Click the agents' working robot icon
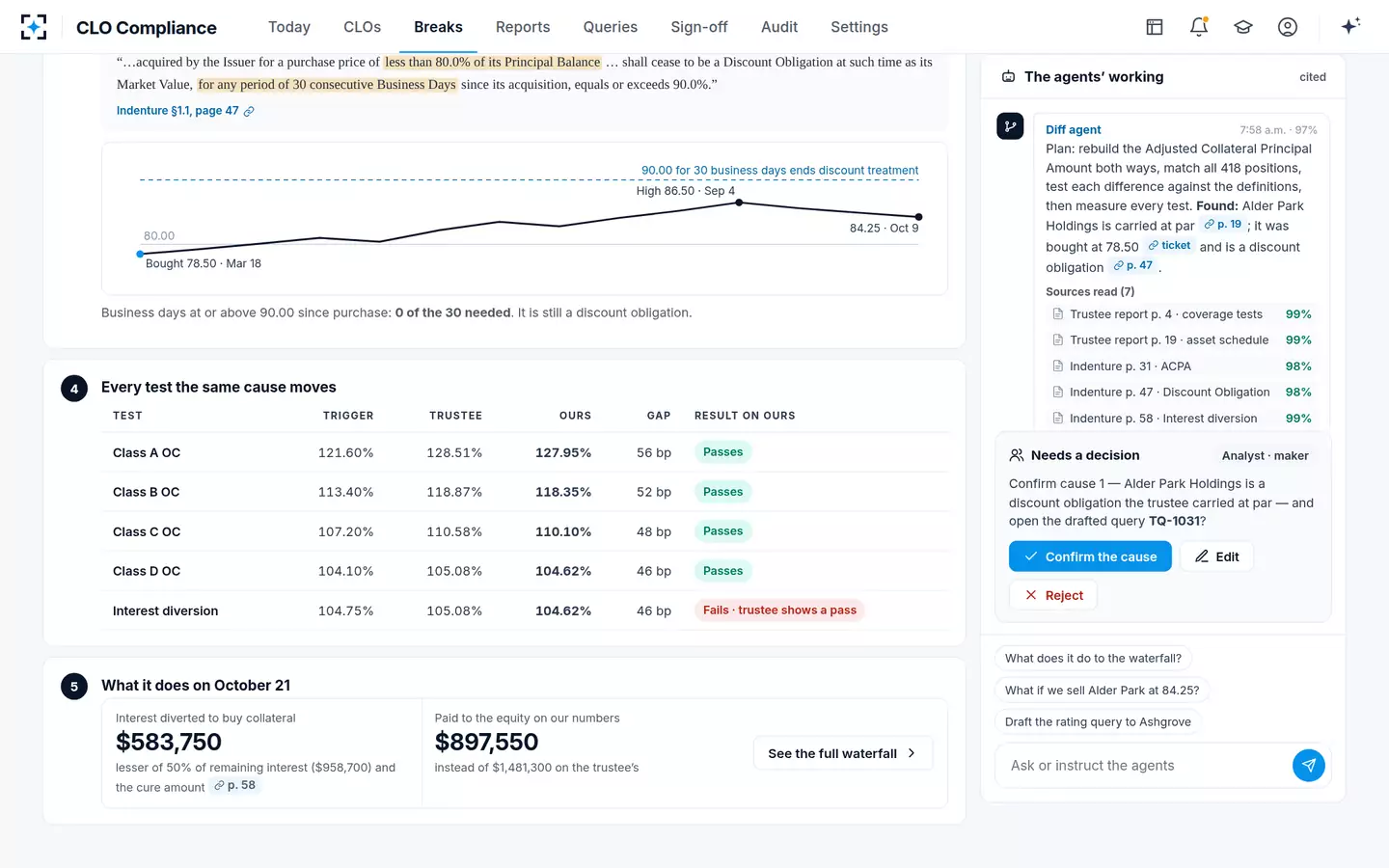1389x868 pixels. click(1009, 77)
